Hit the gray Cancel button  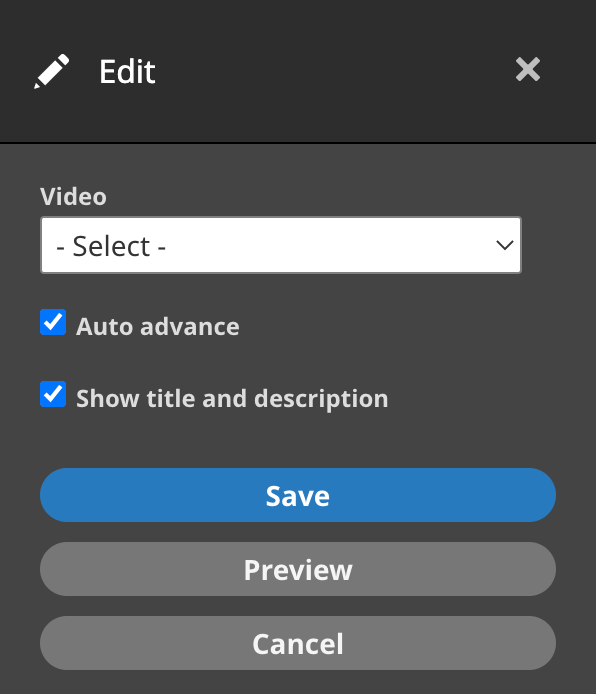point(298,643)
